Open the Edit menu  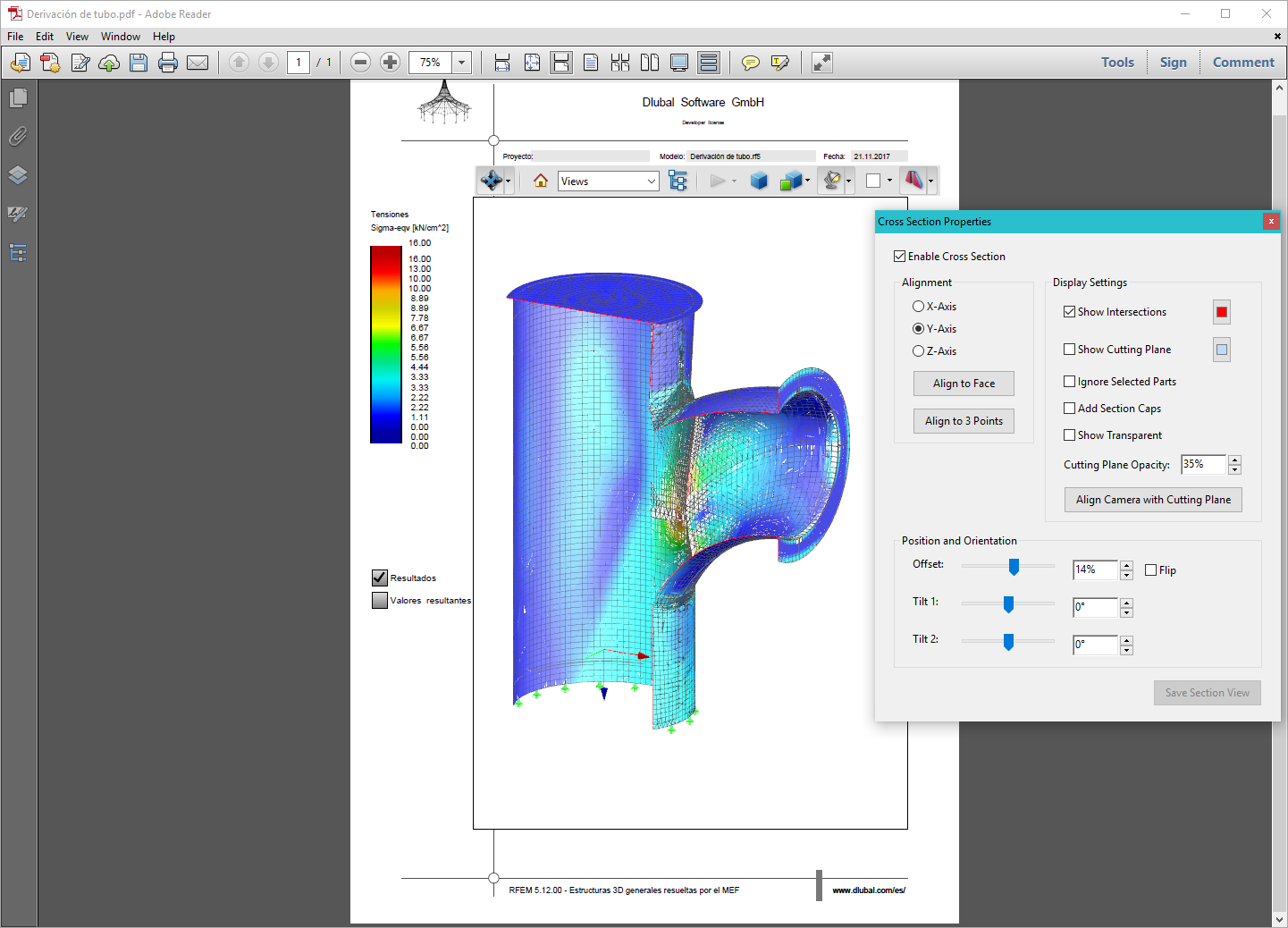click(45, 37)
